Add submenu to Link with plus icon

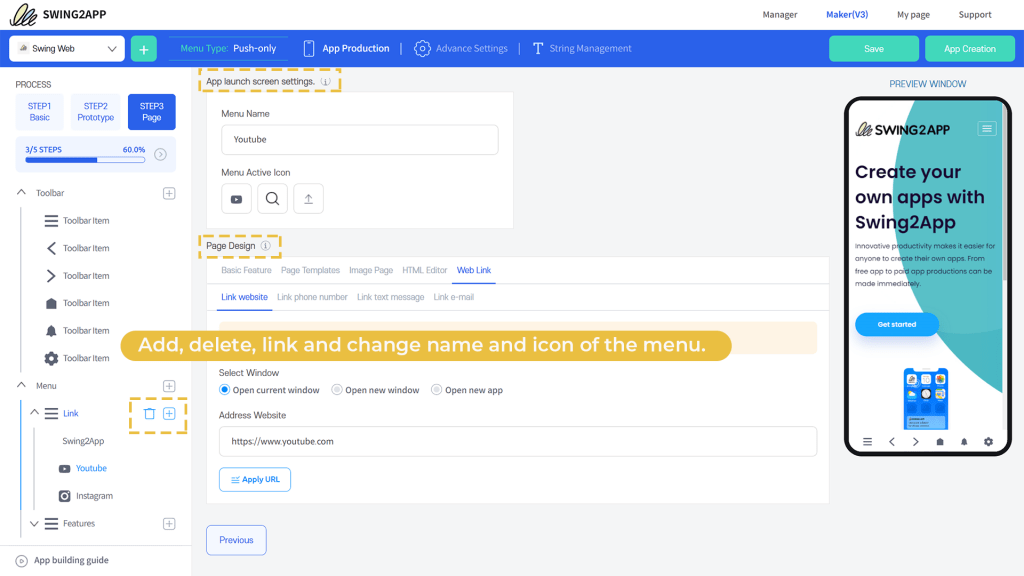click(x=169, y=413)
